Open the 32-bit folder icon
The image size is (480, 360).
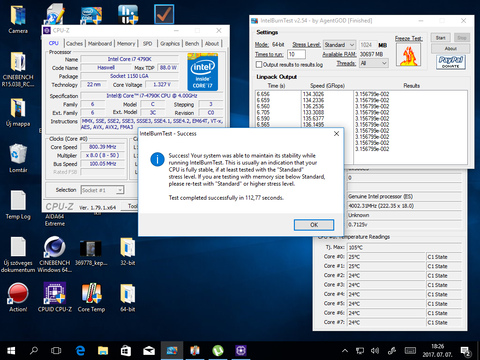pos(128,248)
